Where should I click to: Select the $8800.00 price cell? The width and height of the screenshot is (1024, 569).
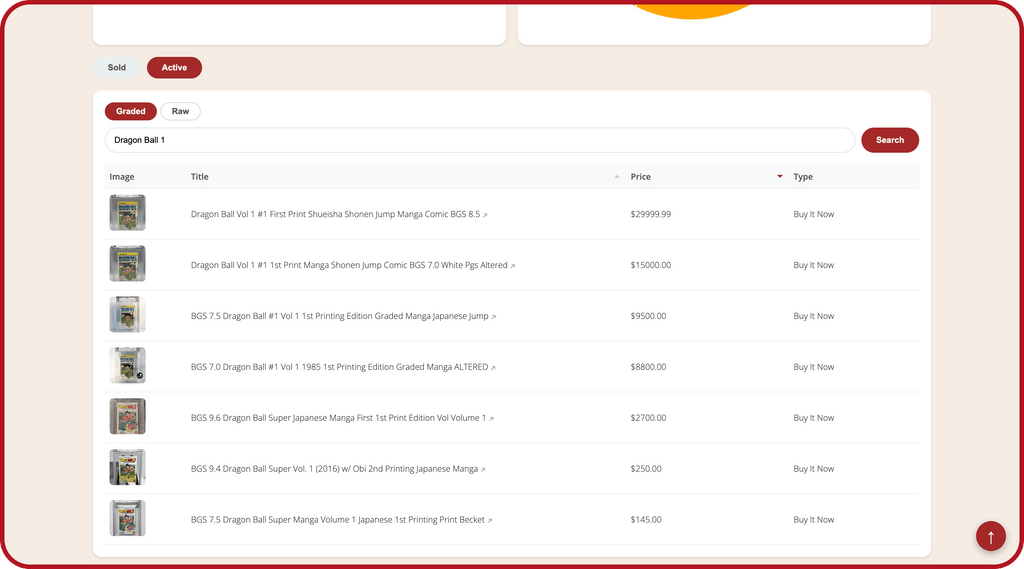pyautogui.click(x=648, y=367)
